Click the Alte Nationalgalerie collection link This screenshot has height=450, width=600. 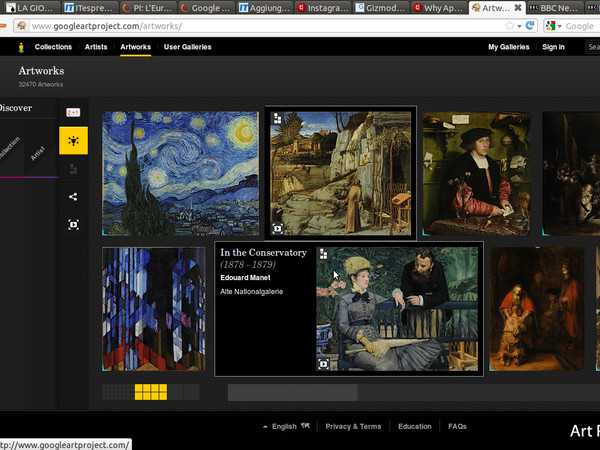coord(251,292)
